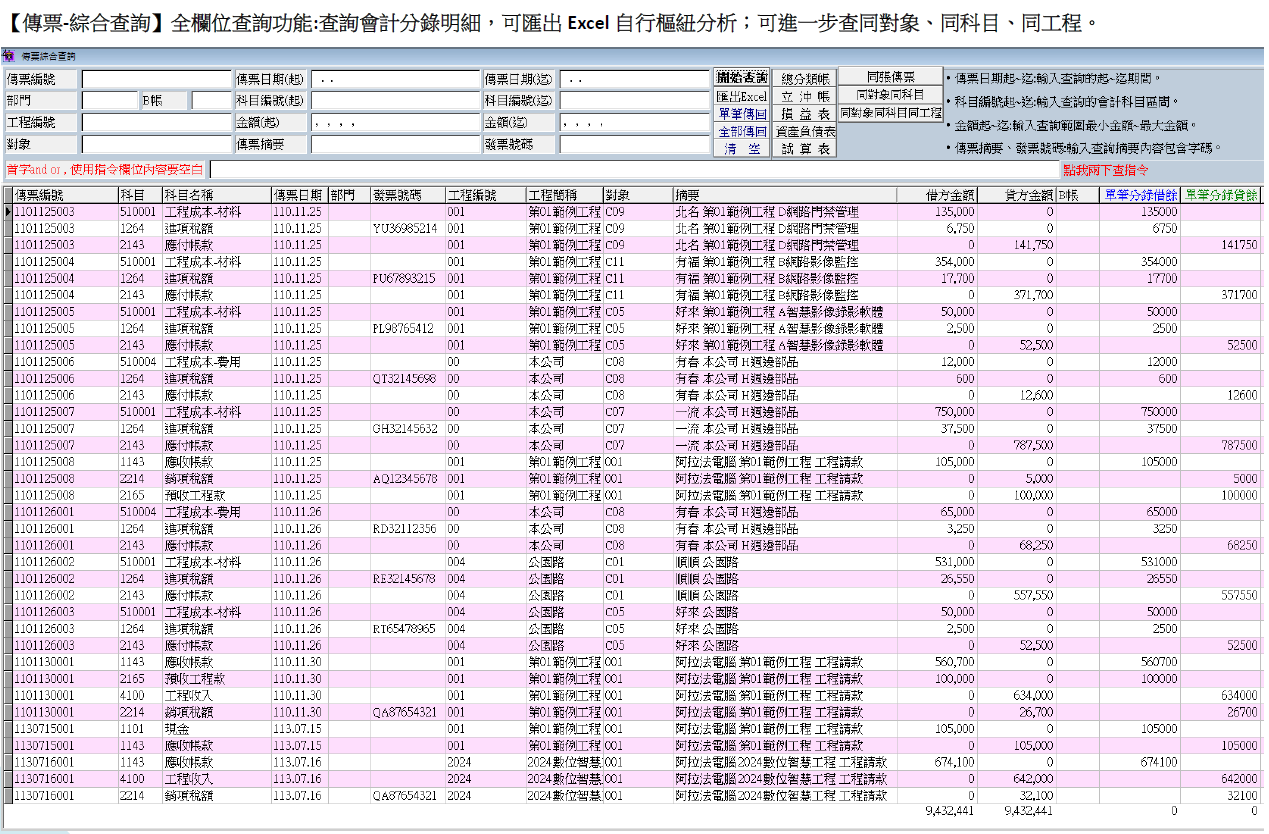Screen dimensions: 1269x834
Task: Click the 金額(迄) input field
Action: (636, 122)
